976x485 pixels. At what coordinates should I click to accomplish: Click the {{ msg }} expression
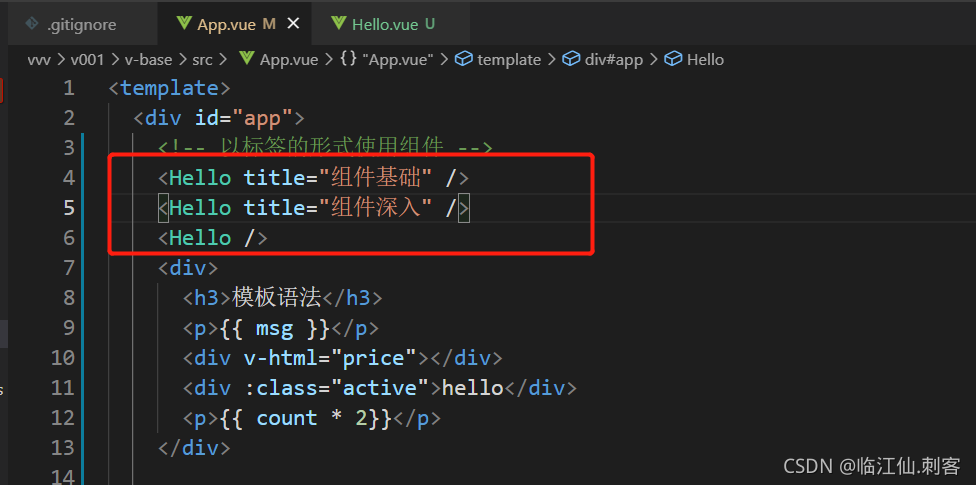[274, 327]
